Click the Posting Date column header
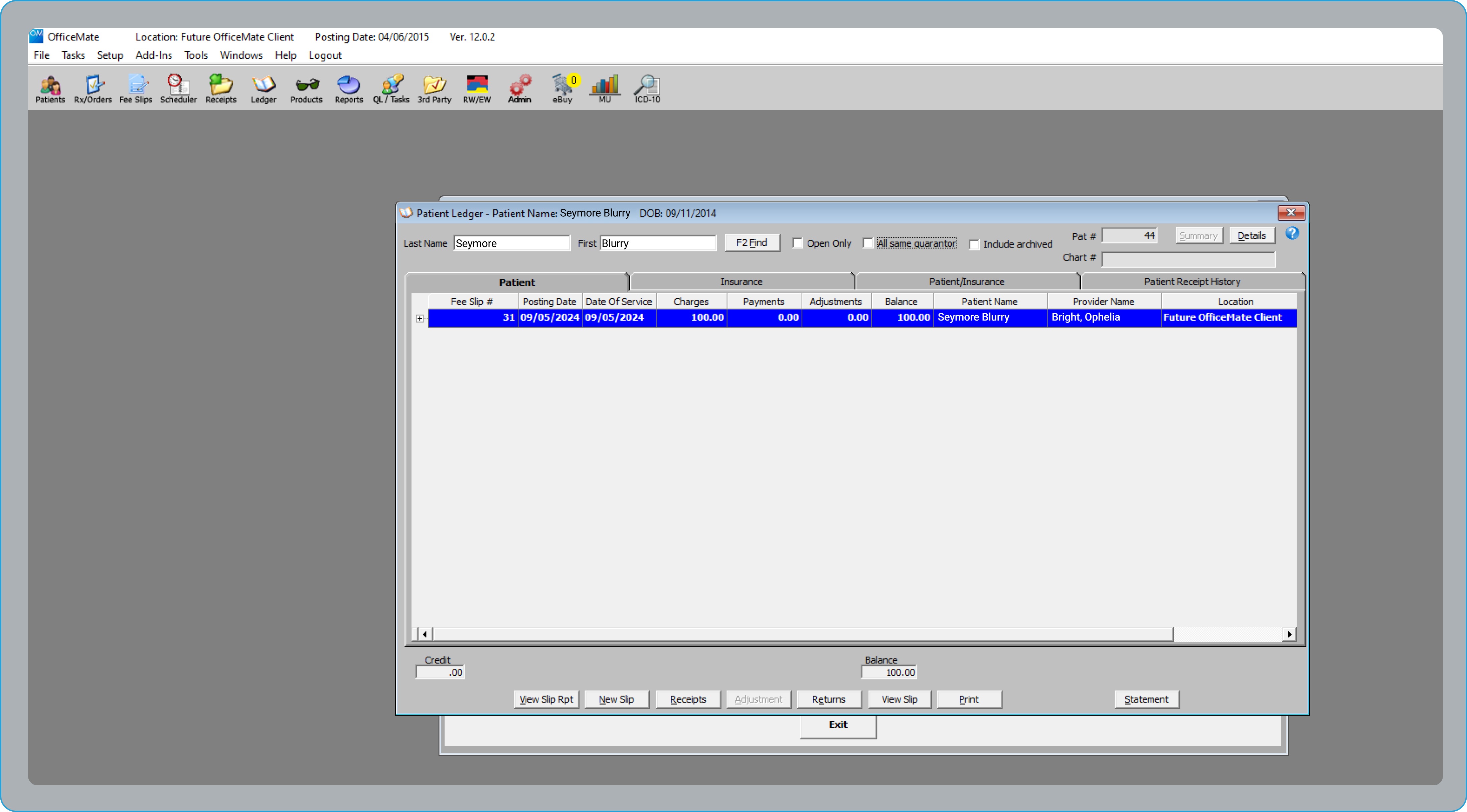This screenshot has height=812, width=1467. coord(549,302)
